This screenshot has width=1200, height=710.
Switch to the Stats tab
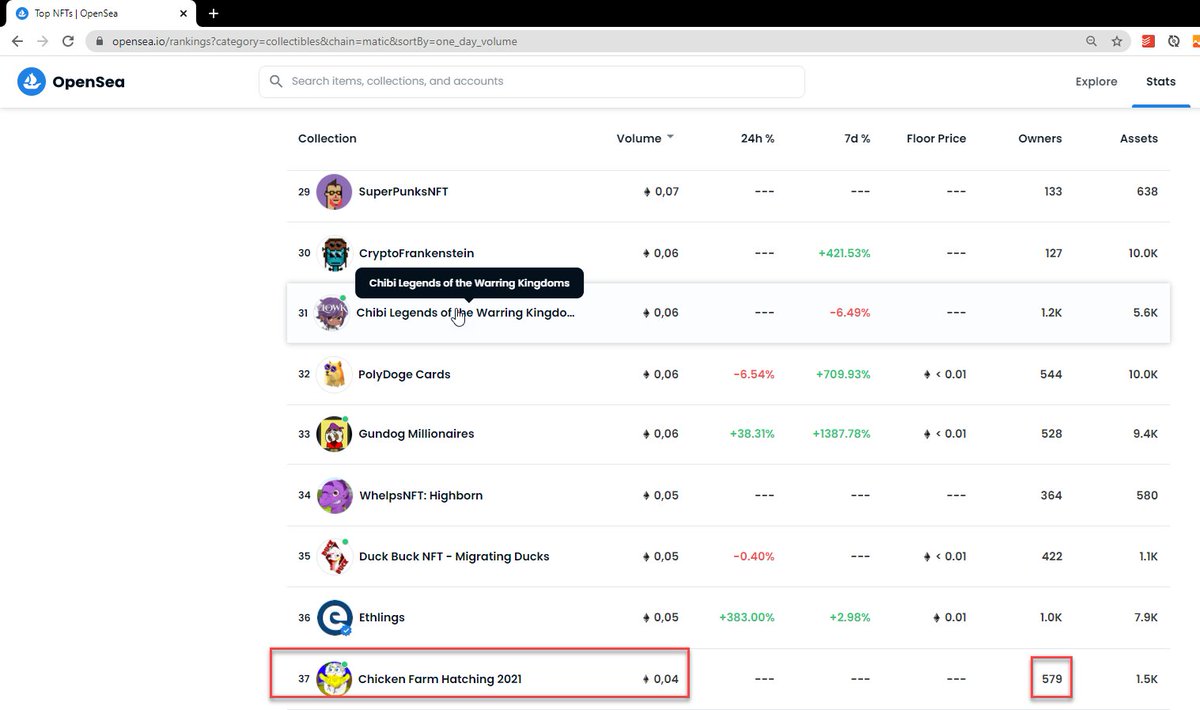1161,82
